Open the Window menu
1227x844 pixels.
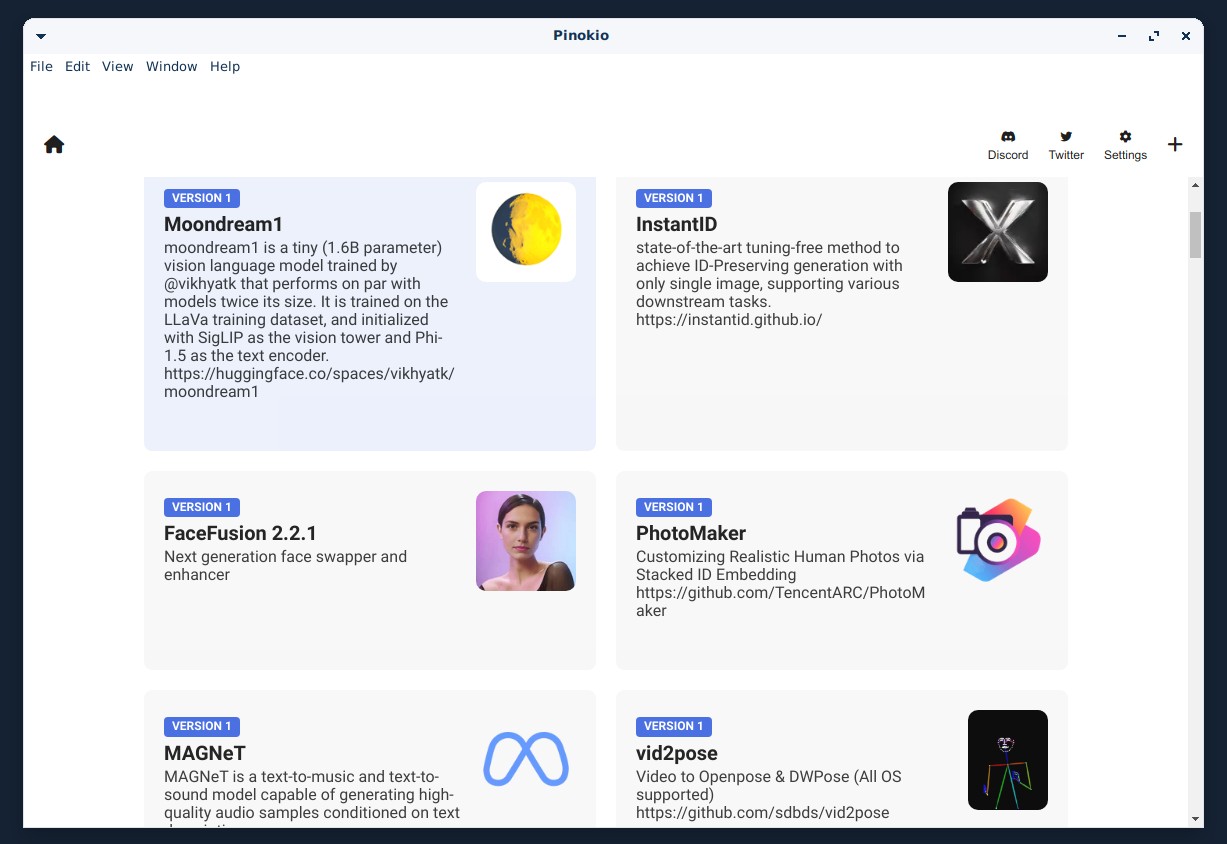click(172, 66)
